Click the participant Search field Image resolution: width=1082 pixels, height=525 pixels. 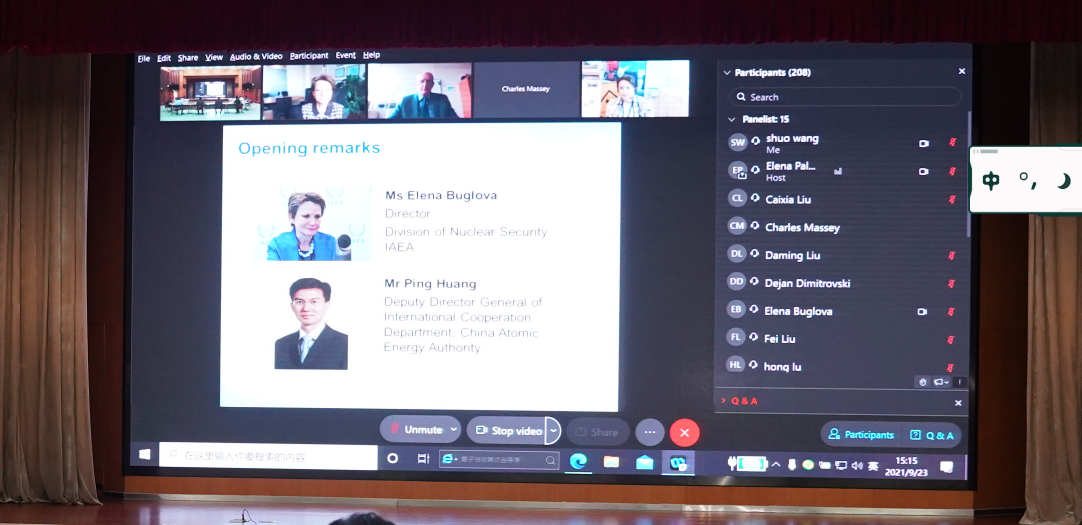(x=845, y=97)
